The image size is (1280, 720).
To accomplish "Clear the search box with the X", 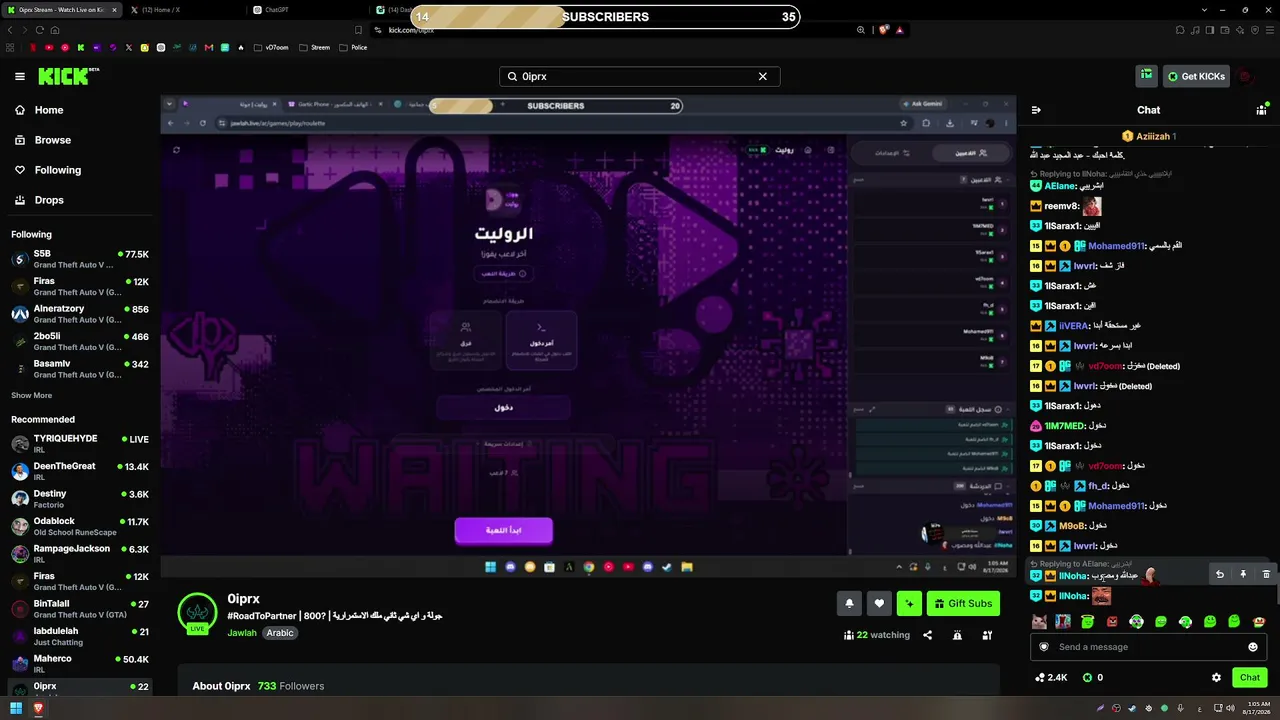I will pyautogui.click(x=762, y=76).
